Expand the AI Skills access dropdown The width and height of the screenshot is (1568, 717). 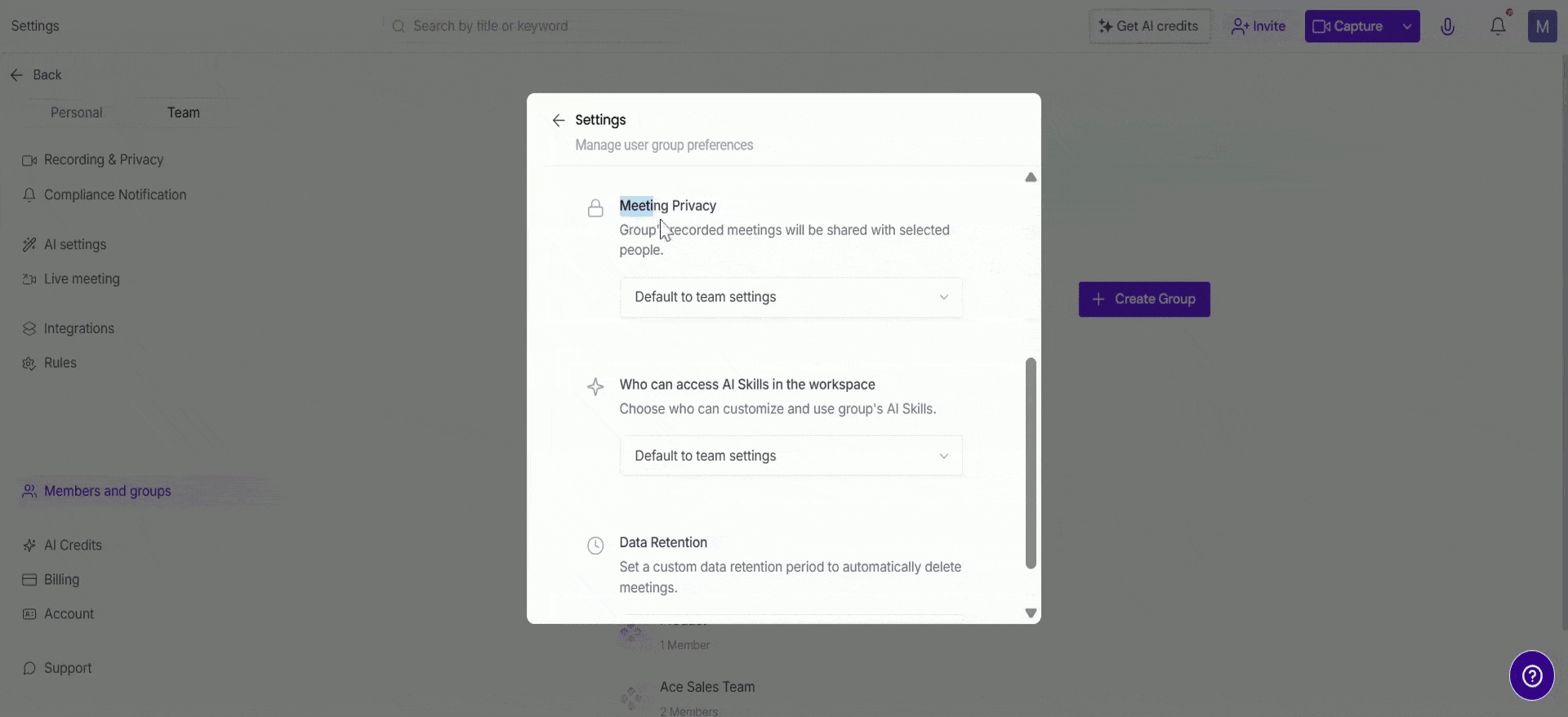[791, 456]
